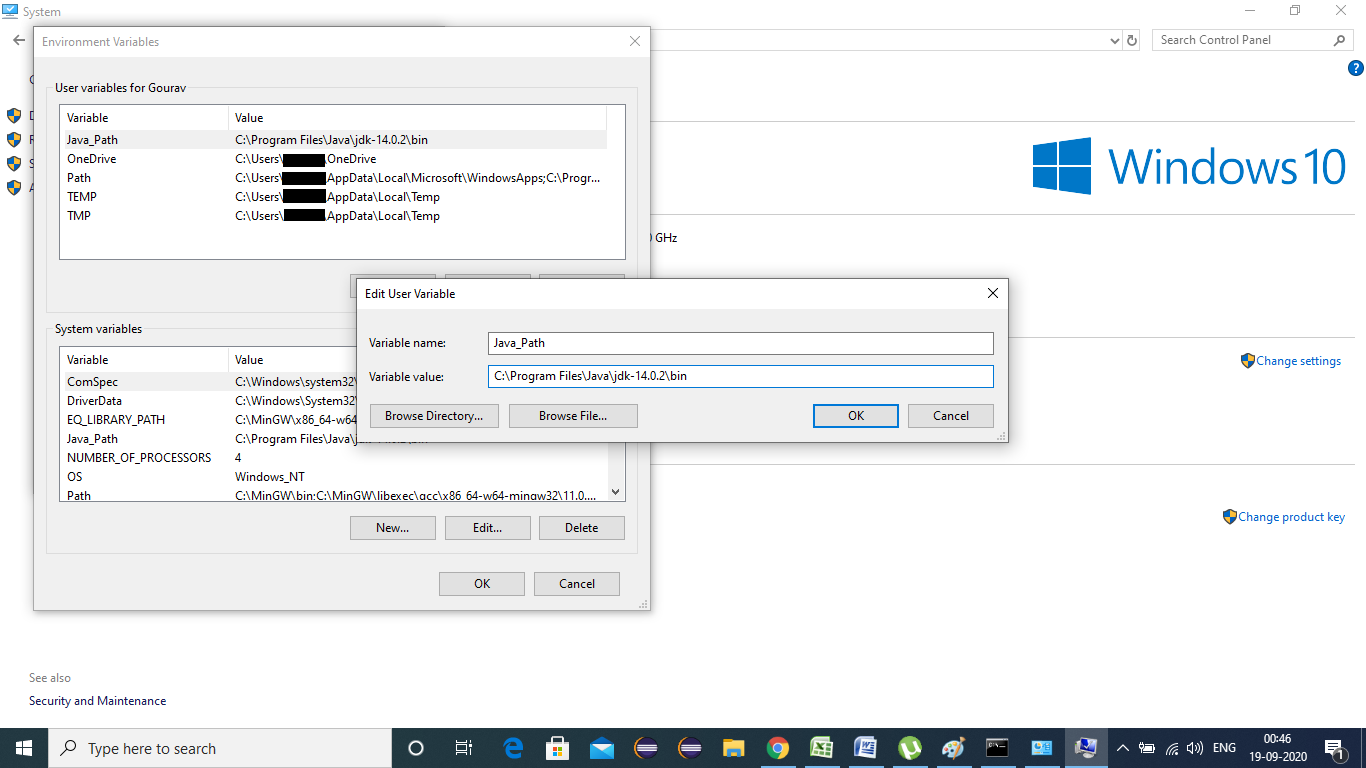Image resolution: width=1366 pixels, height=768 pixels.
Task: Click taskbar 'Type here to search' box
Action: (x=220, y=748)
